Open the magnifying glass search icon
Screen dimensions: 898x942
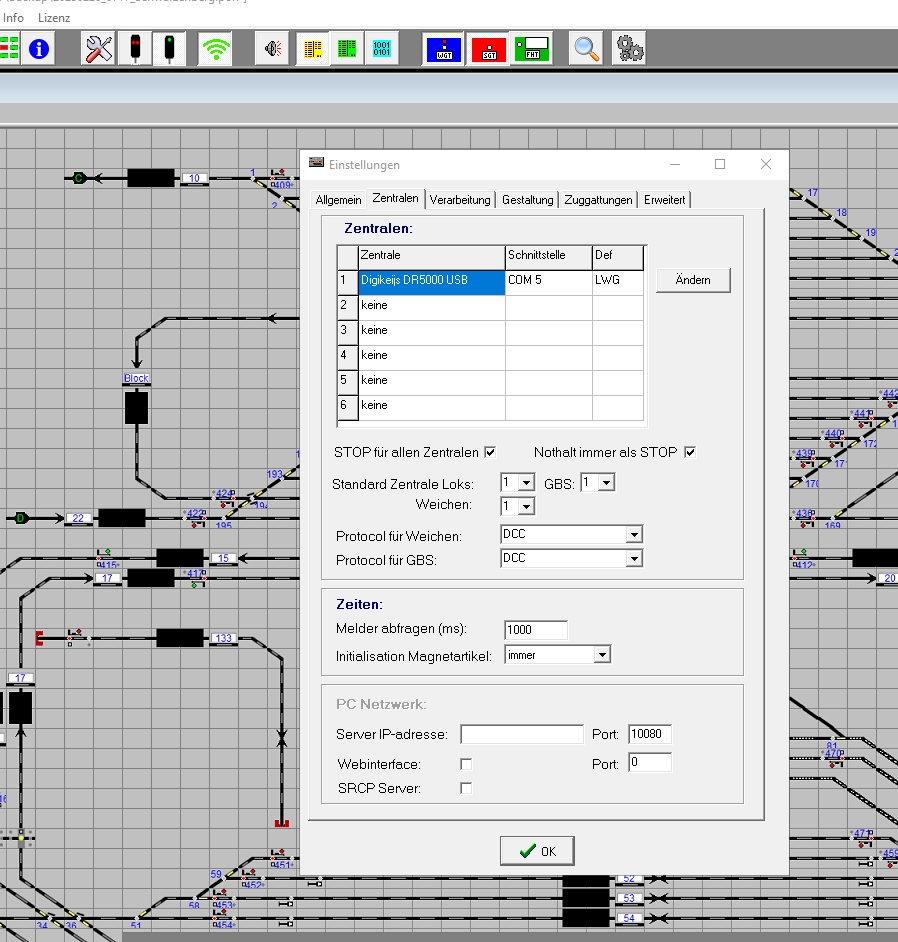pyautogui.click(x=587, y=49)
